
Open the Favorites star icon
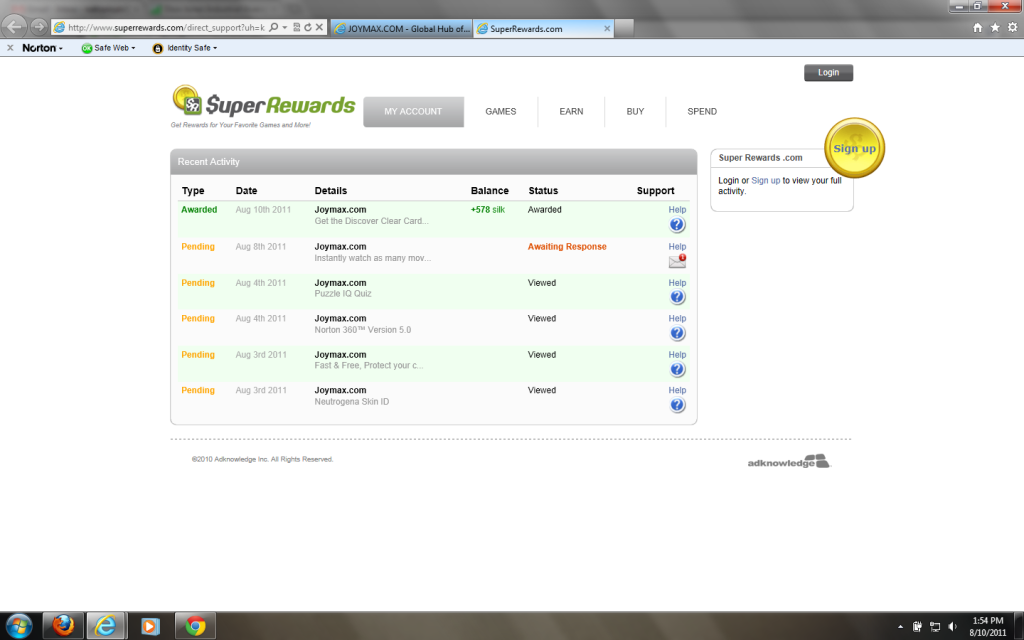click(995, 27)
